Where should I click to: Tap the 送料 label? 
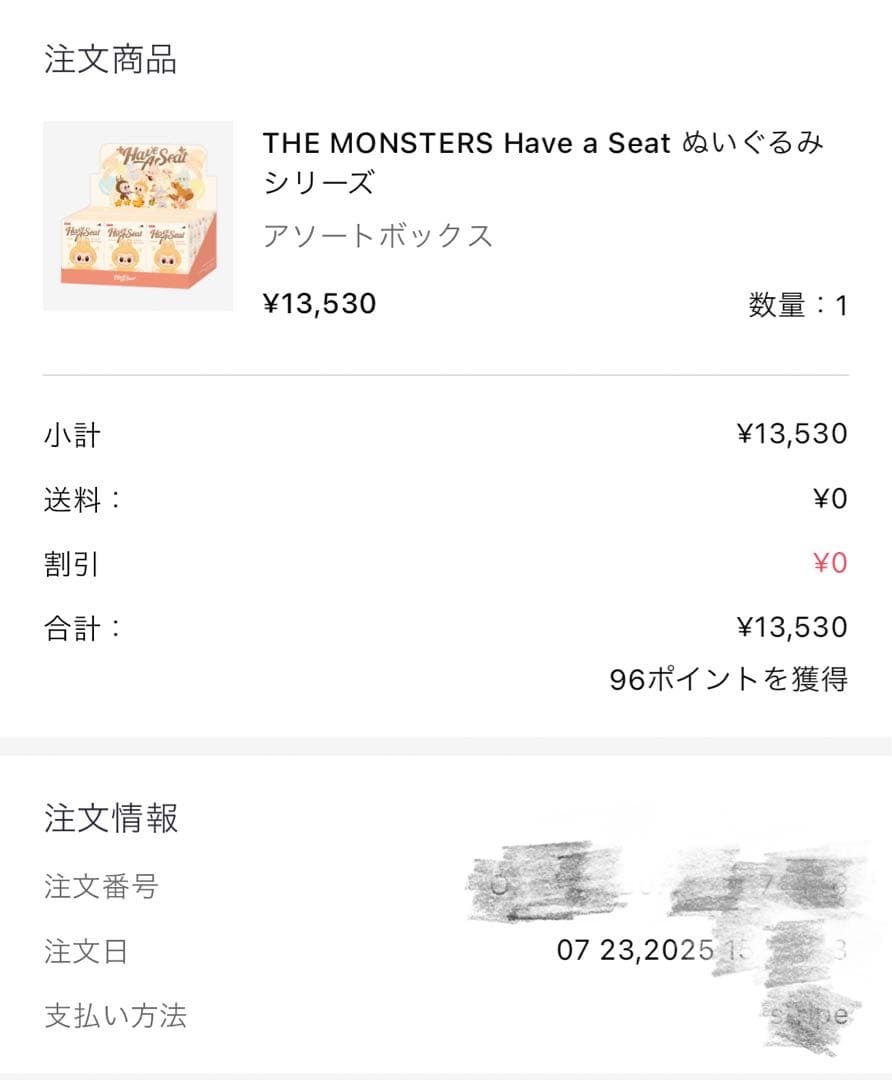82,499
